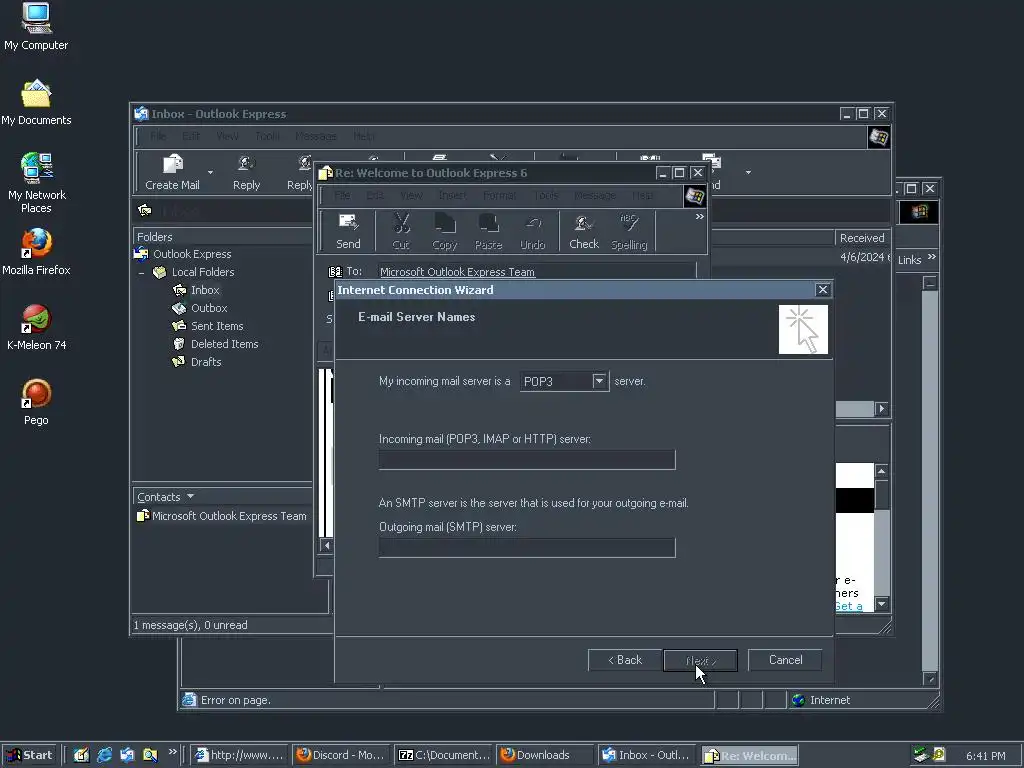This screenshot has width=1024, height=768.
Task: Expand the Links toolbar chevron in browser
Action: pyautogui.click(x=932, y=257)
